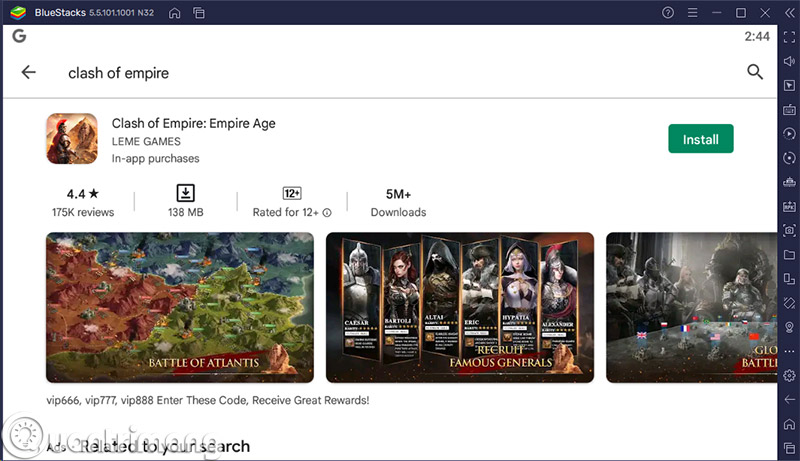
Task: Close the BlueStacks window
Action: [765, 13]
